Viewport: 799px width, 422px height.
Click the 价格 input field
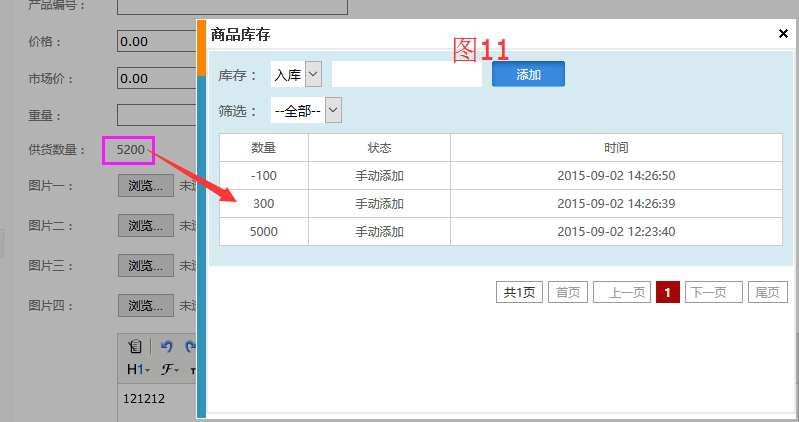point(155,41)
